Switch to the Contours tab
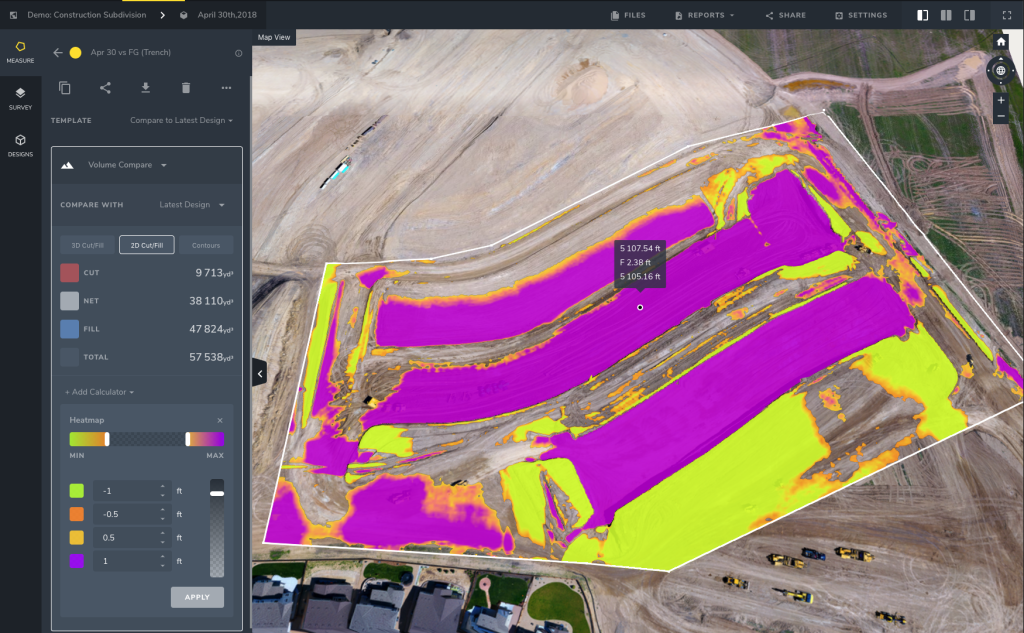 pyautogui.click(x=206, y=245)
